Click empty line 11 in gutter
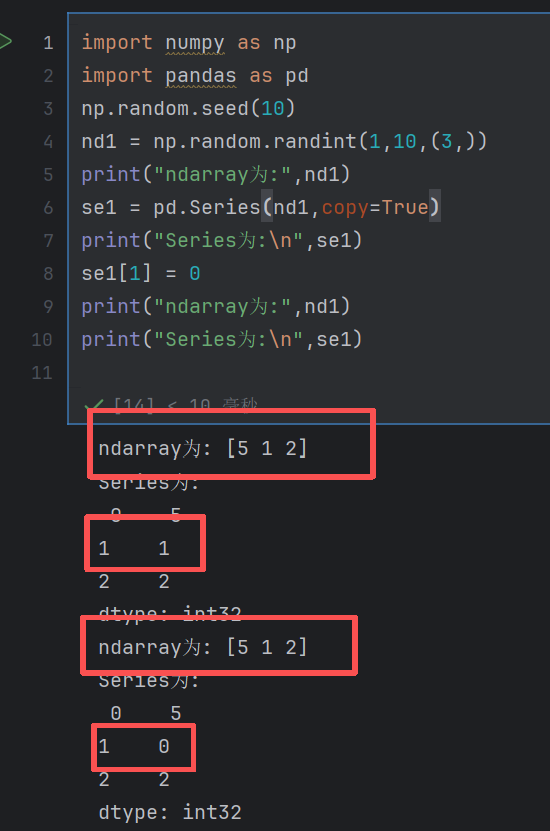 (x=42, y=373)
